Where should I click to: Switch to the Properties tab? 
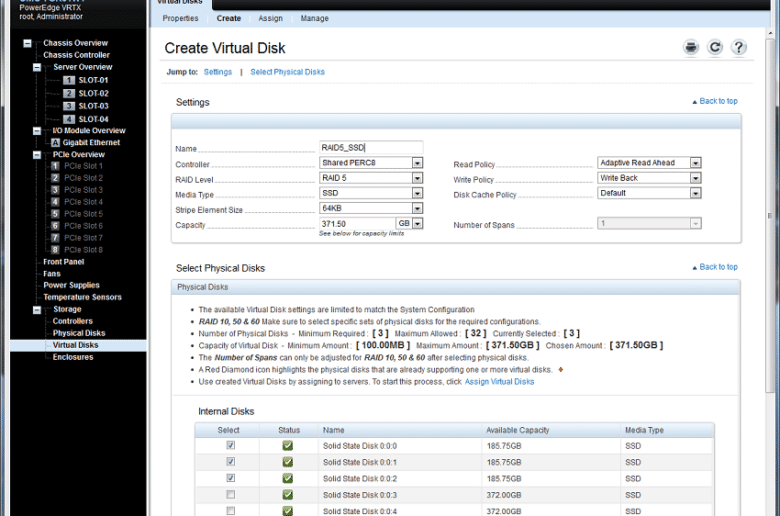(180, 18)
